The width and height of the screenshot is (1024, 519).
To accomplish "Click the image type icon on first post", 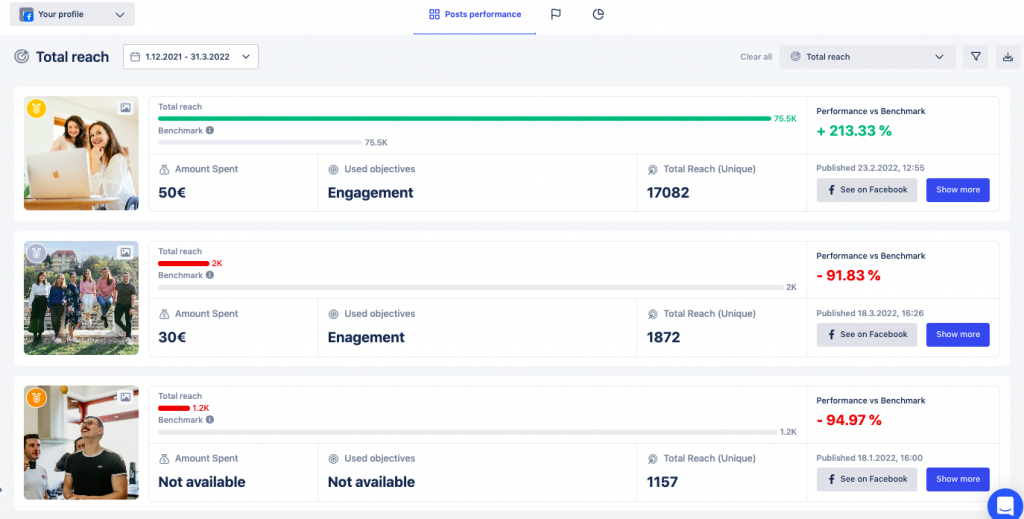I will (126, 108).
